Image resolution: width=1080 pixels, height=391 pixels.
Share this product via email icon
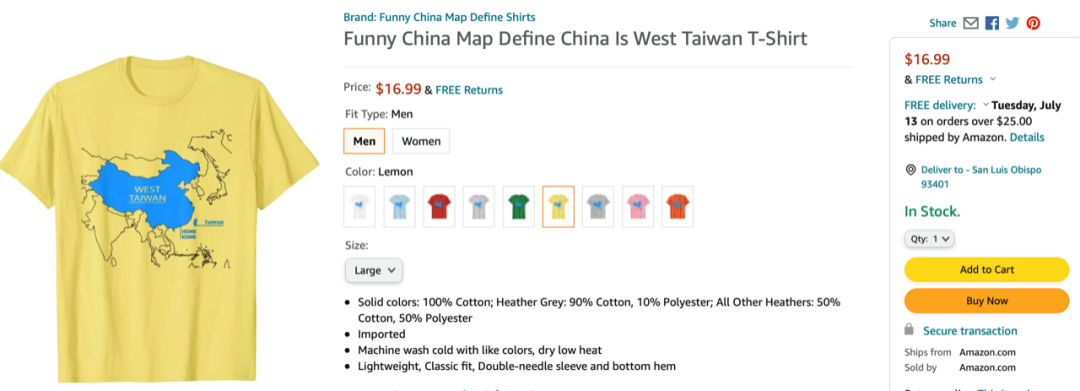(970, 23)
